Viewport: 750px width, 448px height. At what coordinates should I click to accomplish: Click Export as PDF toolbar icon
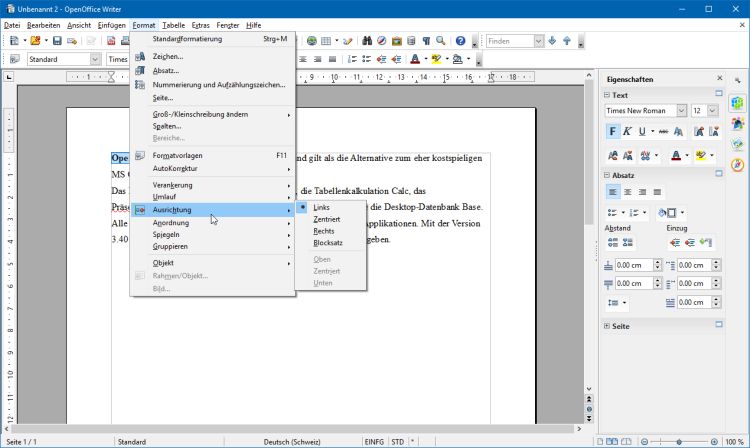point(111,41)
